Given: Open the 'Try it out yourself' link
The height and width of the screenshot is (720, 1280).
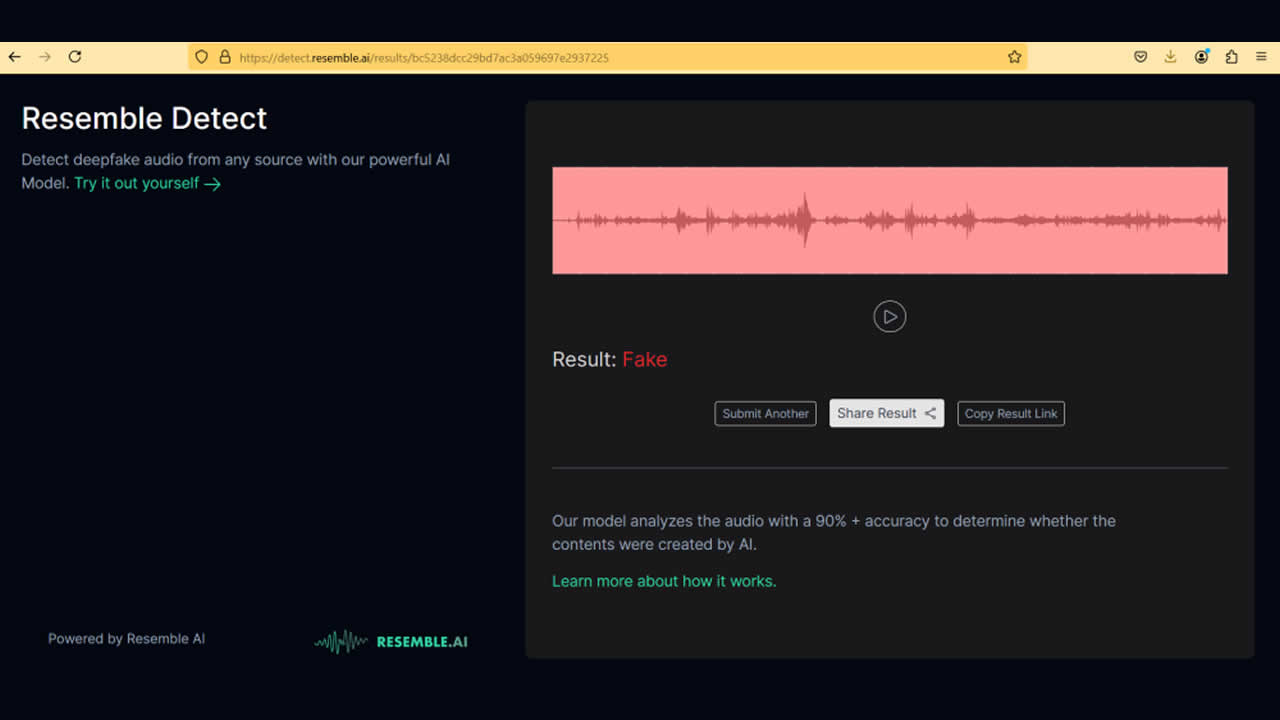Looking at the screenshot, I should 147,183.
